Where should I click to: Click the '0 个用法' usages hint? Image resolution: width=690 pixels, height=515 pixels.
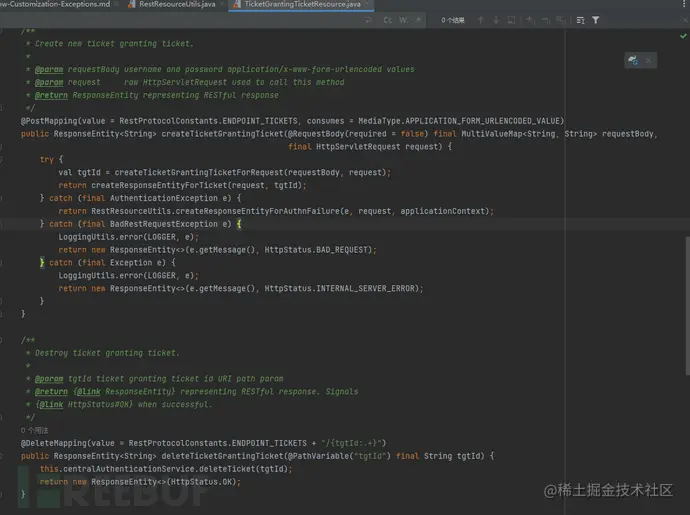click(x=34, y=430)
